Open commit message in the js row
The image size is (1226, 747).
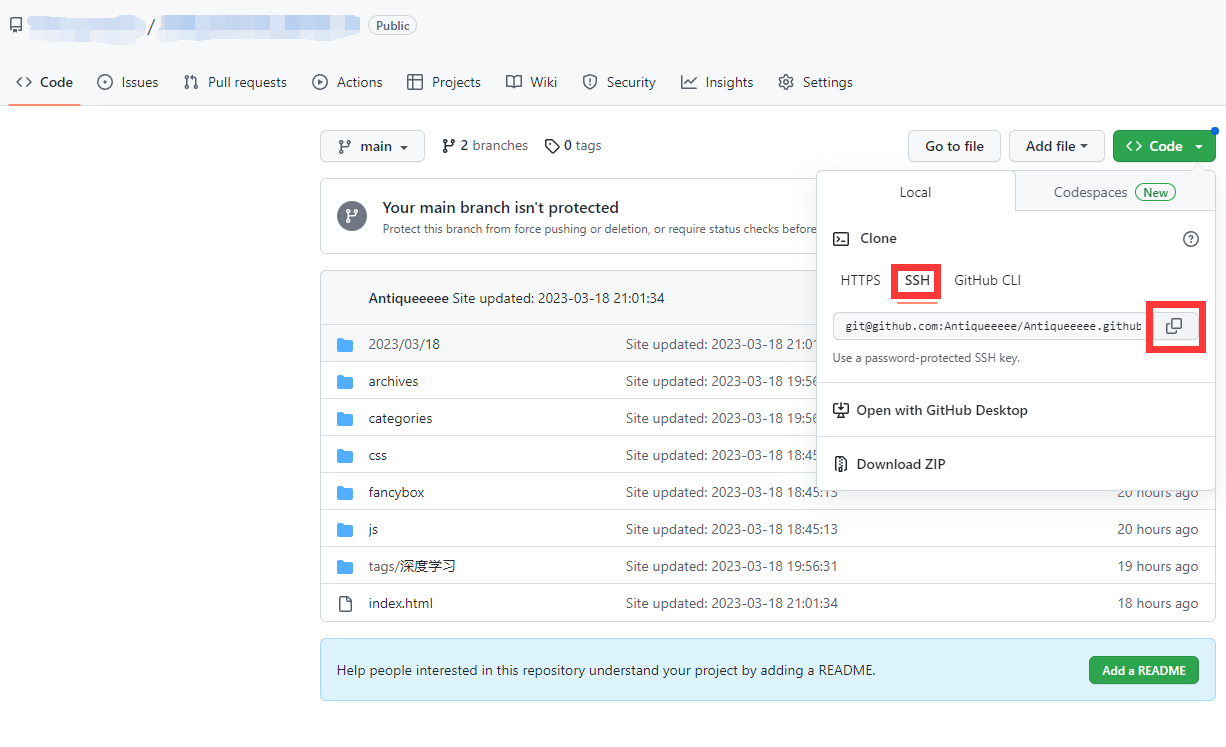tap(731, 530)
